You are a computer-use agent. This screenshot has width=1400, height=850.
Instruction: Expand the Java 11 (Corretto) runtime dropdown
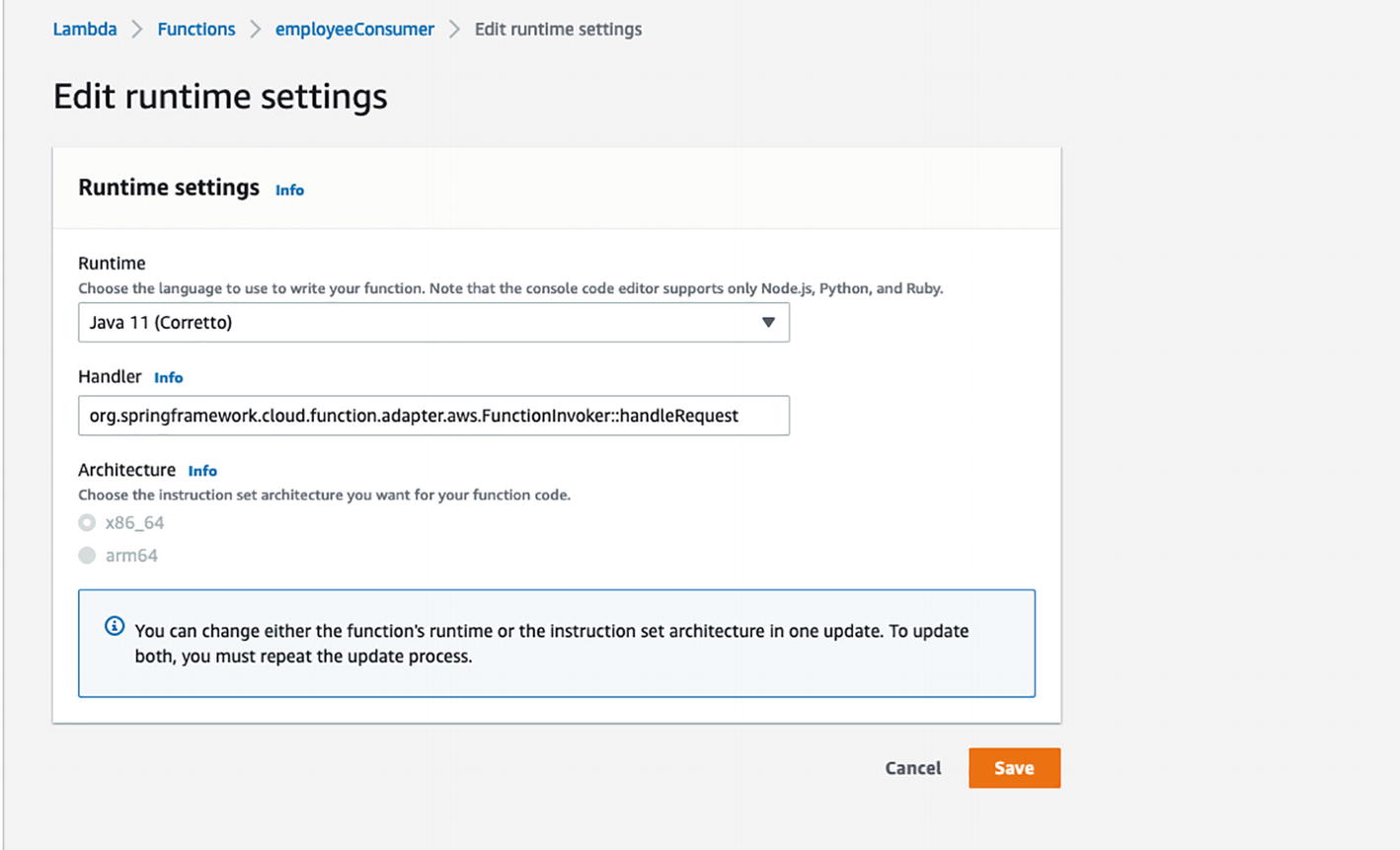coord(432,323)
